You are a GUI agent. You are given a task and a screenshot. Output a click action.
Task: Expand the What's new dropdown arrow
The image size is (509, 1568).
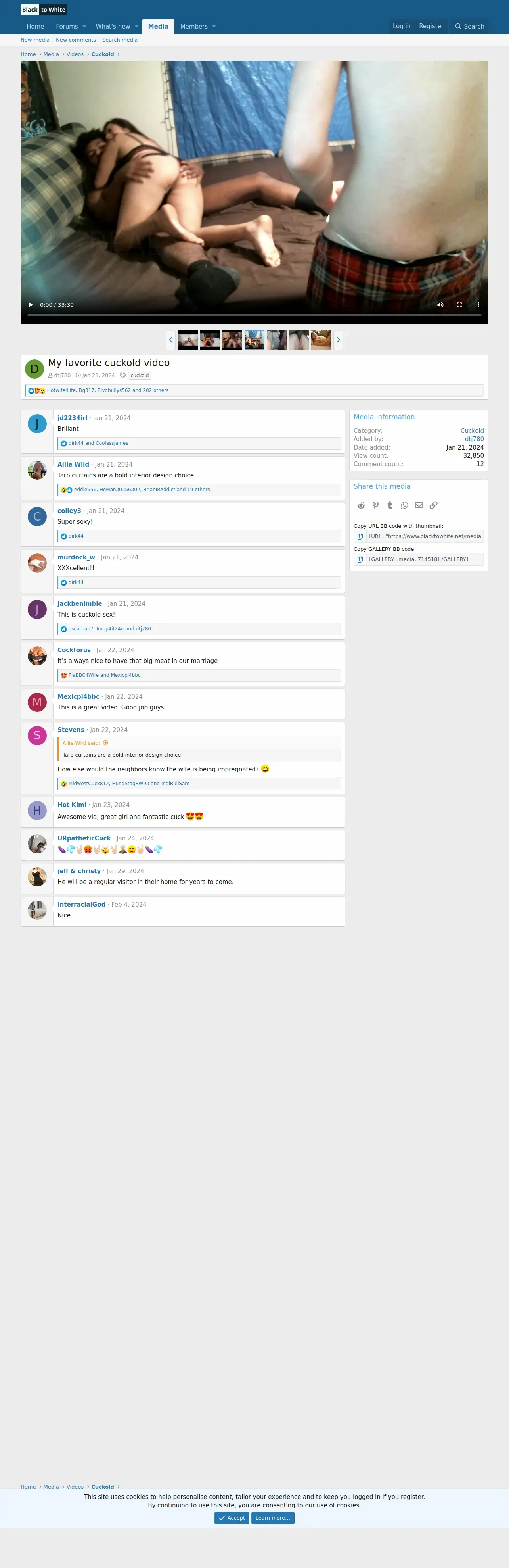pos(136,27)
